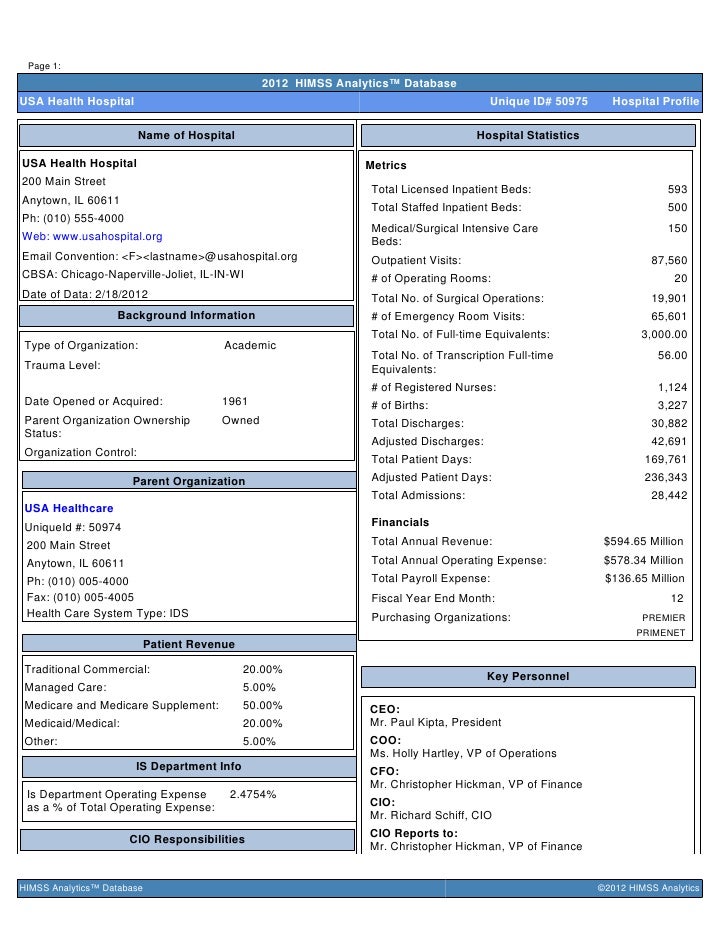
Task: Open the www.usahospital.org web link
Action: 108,237
